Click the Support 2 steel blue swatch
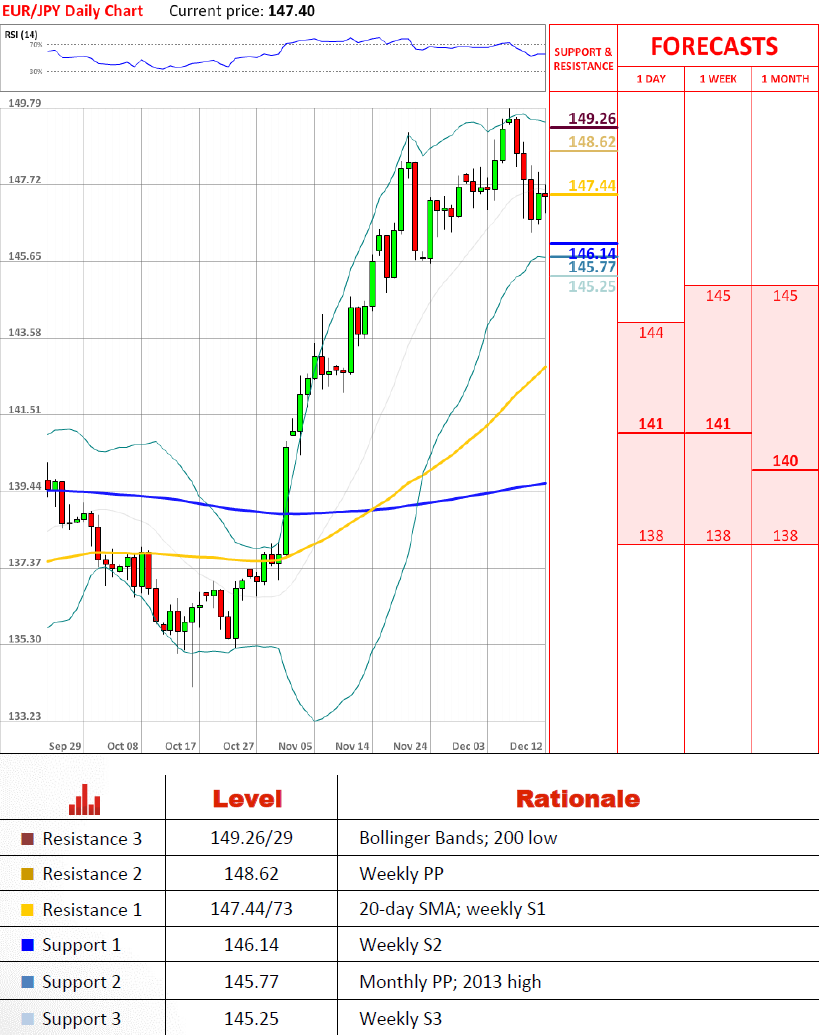Viewport: 819px width, 1035px height. point(27,982)
